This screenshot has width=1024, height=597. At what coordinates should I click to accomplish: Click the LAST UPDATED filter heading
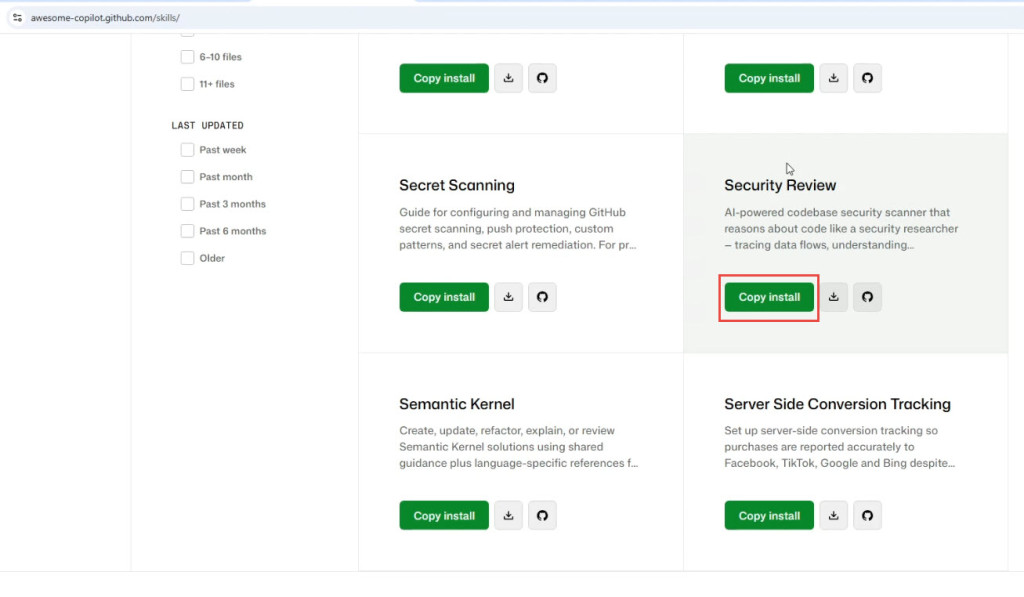click(x=208, y=125)
